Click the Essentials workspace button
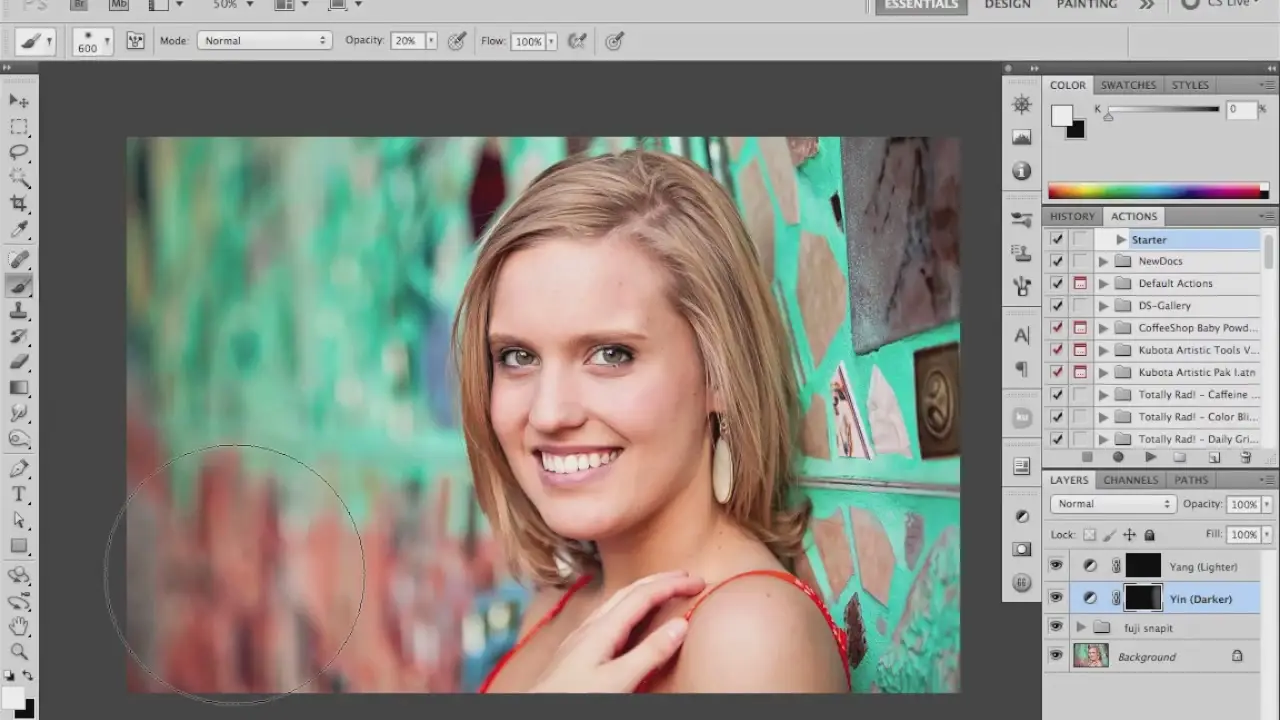The height and width of the screenshot is (720, 1280). click(921, 5)
